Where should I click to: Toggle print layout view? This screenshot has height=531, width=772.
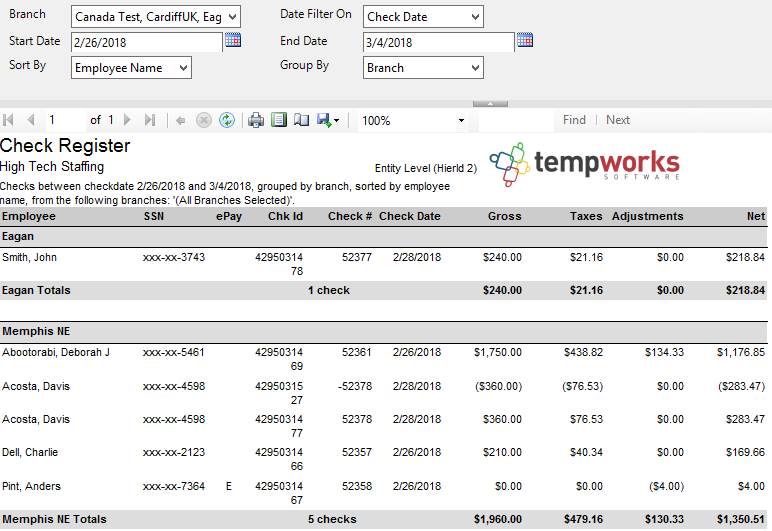(279, 120)
